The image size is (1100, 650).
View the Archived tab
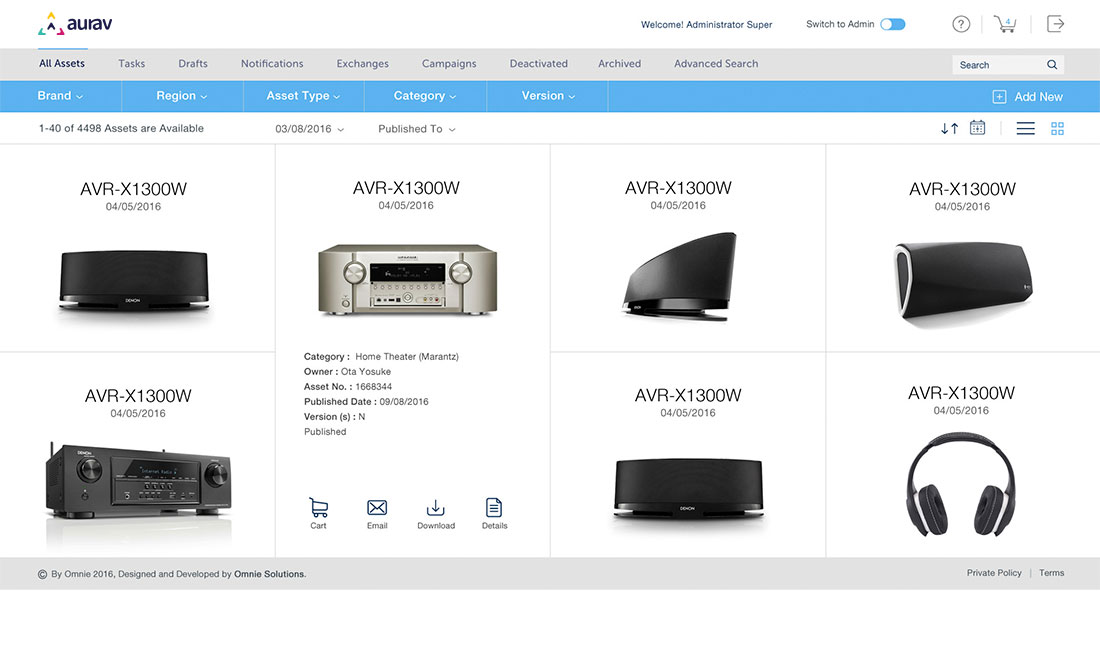point(619,63)
